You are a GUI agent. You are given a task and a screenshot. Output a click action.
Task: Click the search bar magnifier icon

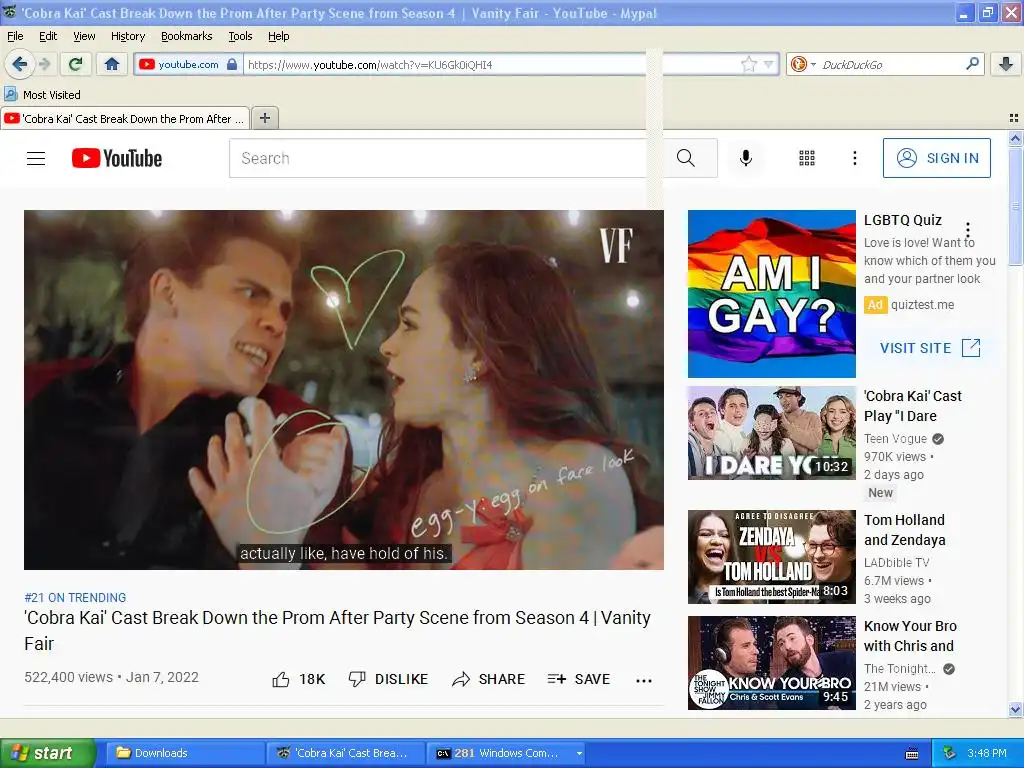click(972, 64)
